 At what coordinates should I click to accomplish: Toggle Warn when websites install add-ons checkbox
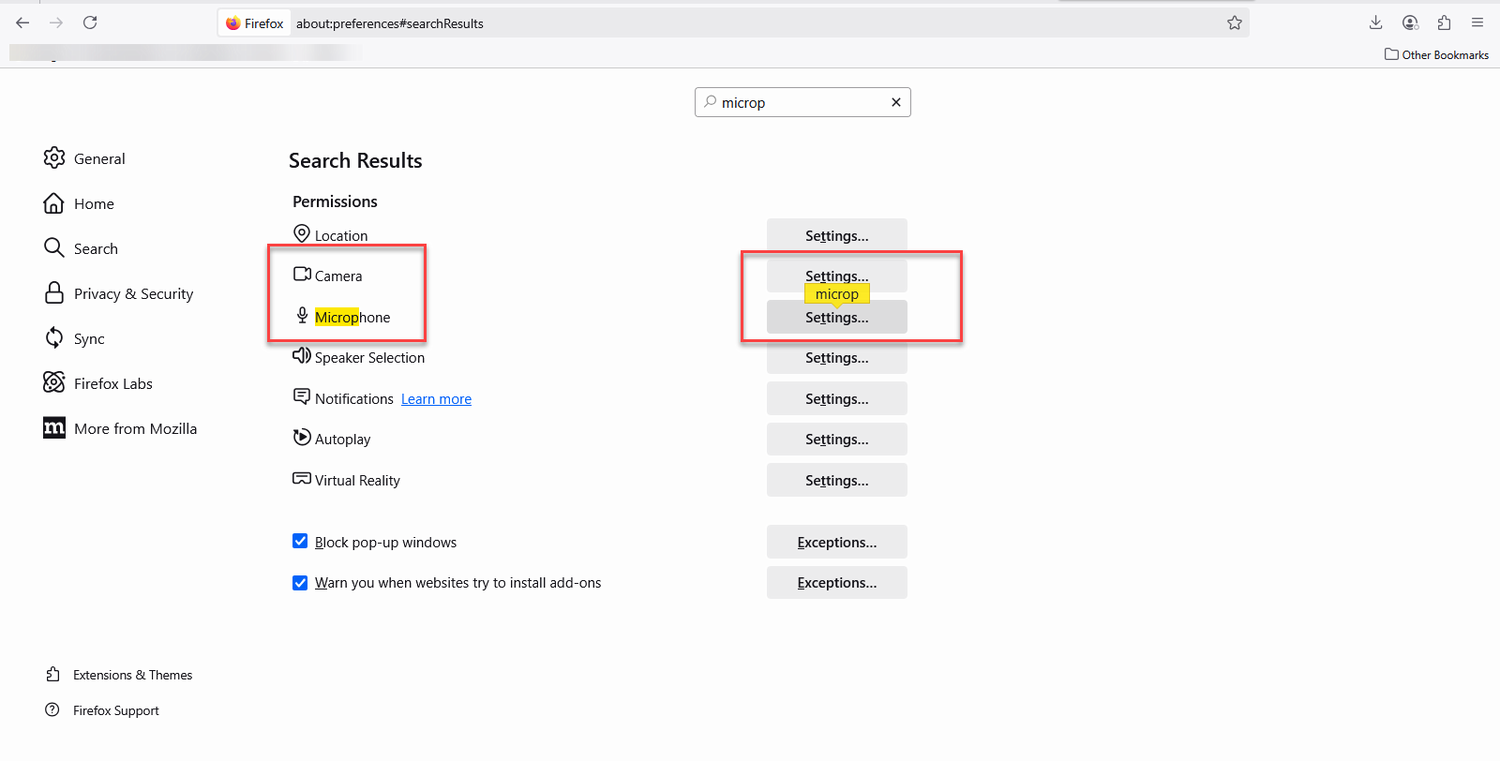(x=300, y=582)
